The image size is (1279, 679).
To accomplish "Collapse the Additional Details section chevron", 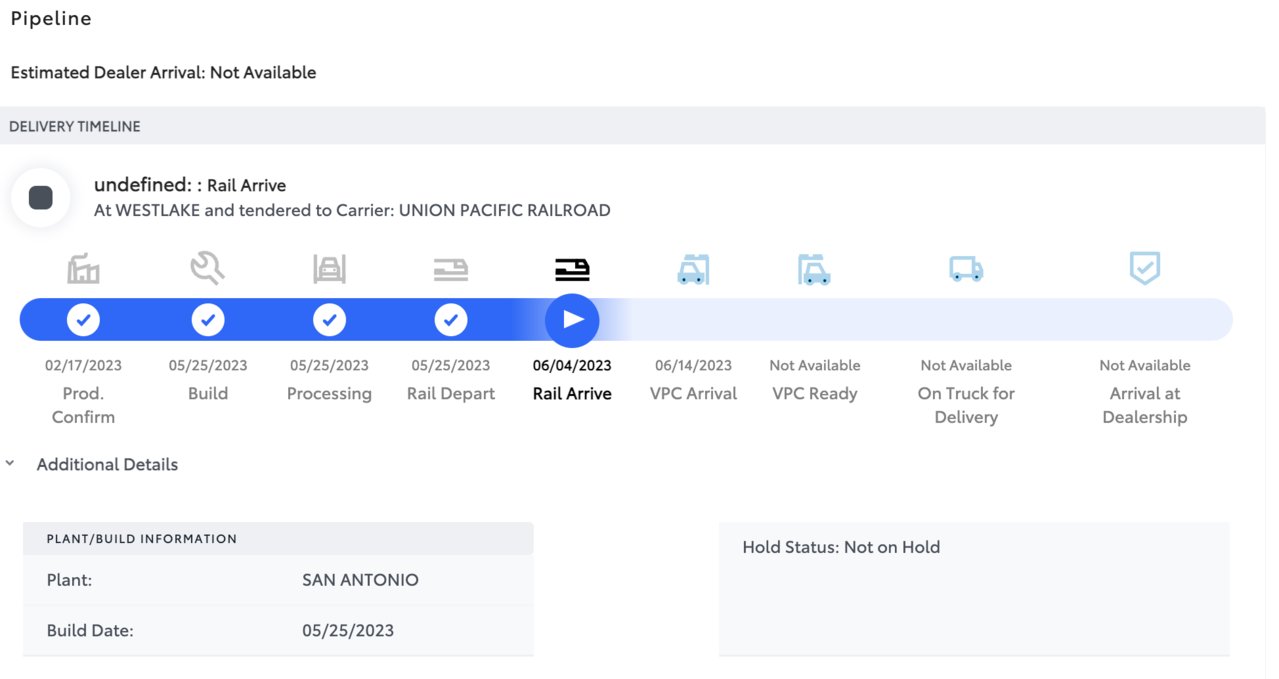I will click(x=10, y=464).
